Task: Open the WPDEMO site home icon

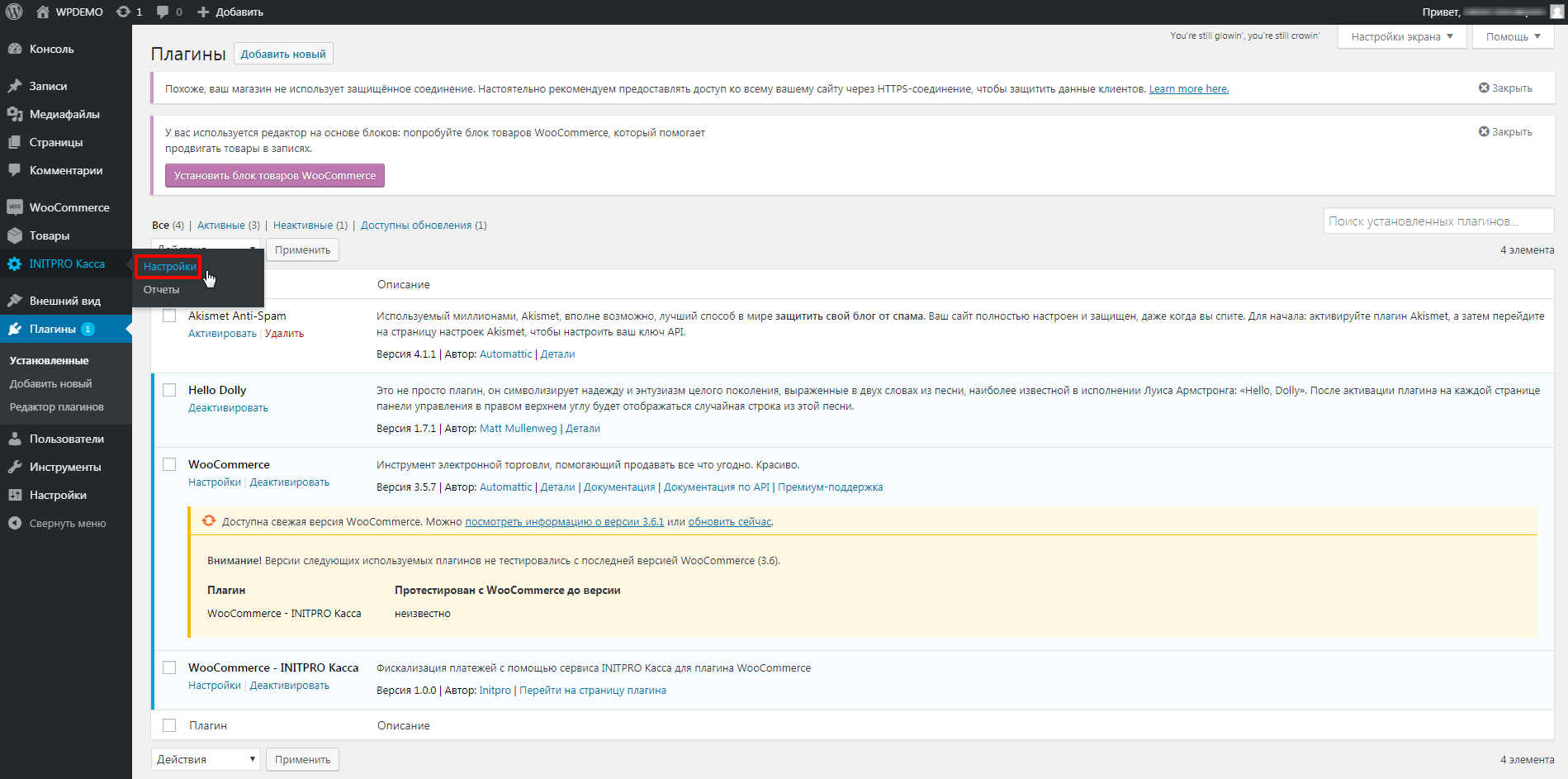Action: pos(43,12)
